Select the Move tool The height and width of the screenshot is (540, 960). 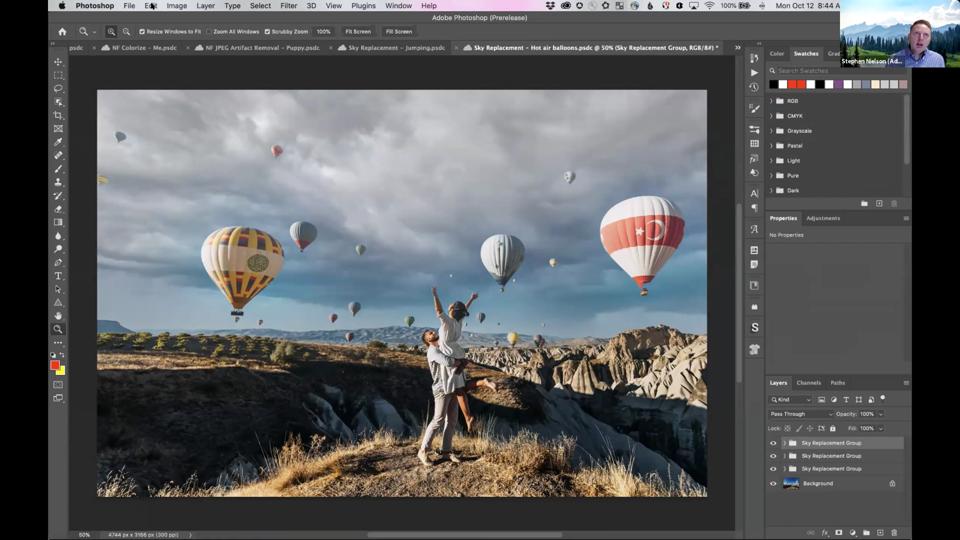click(58, 62)
